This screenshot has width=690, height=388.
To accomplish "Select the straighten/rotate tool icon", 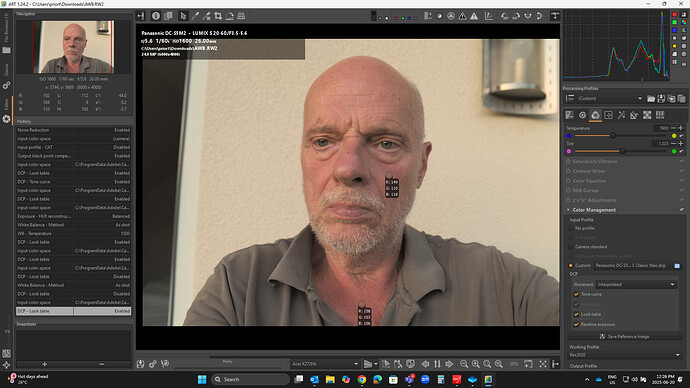I will click(x=230, y=16).
